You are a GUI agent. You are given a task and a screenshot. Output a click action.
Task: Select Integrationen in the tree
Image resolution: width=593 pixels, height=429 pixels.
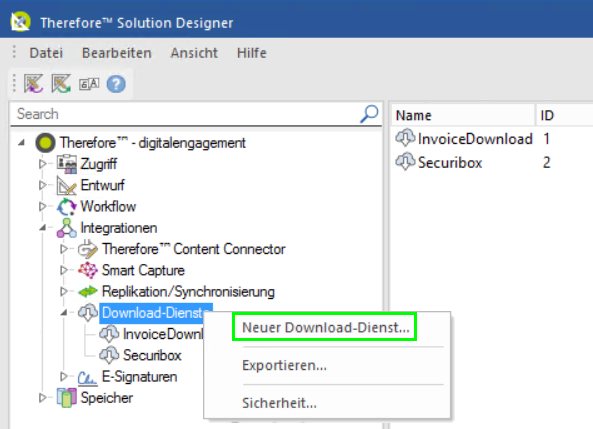point(119,228)
